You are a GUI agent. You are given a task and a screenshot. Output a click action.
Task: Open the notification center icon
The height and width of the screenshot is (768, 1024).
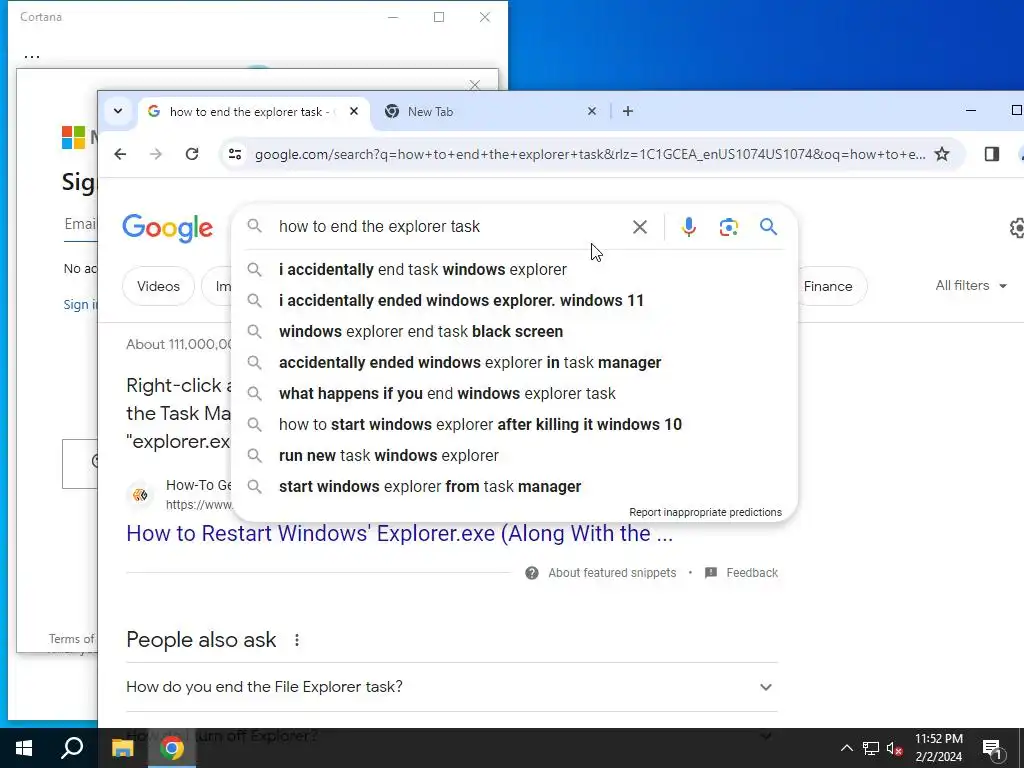click(993, 749)
